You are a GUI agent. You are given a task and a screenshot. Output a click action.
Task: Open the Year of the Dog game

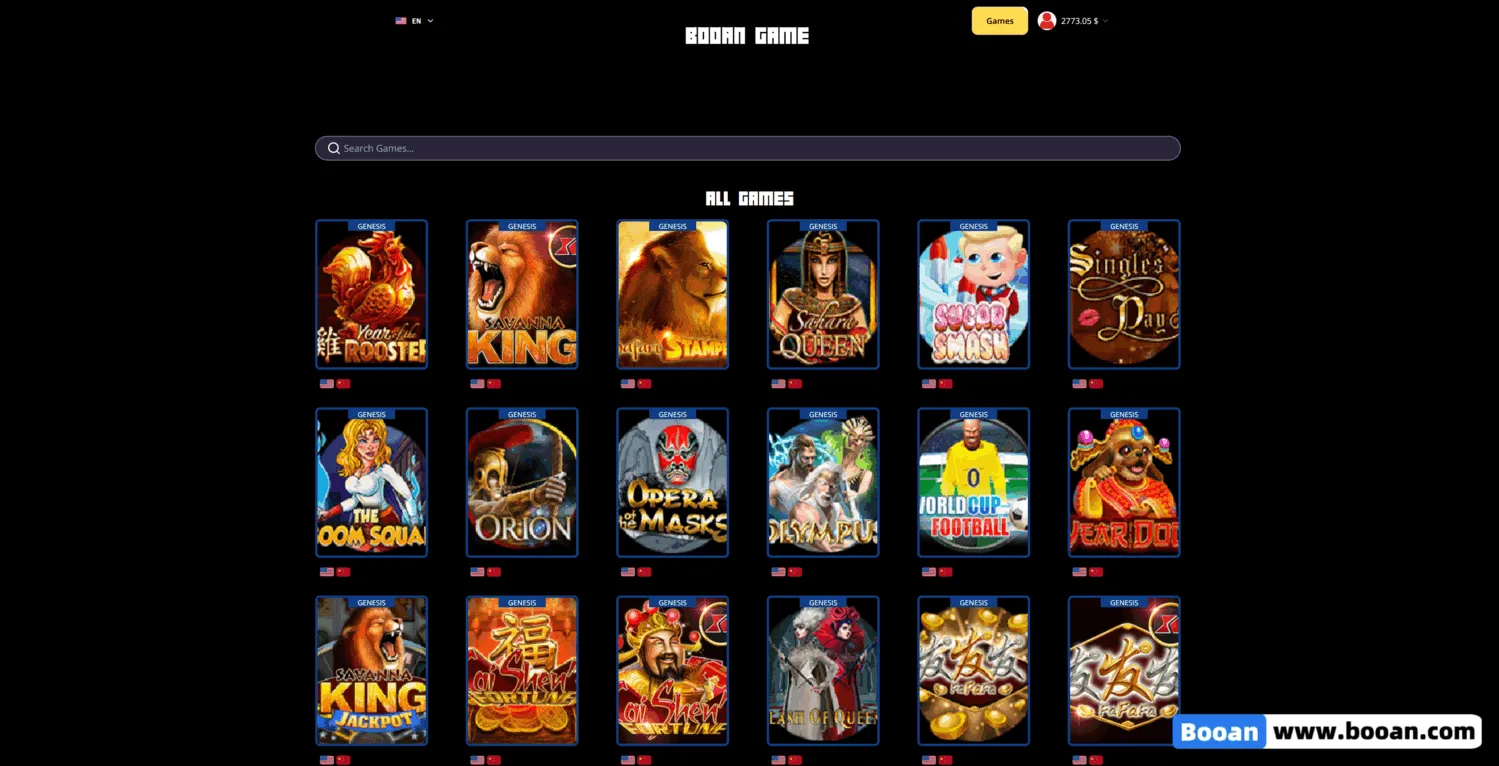pos(1124,482)
